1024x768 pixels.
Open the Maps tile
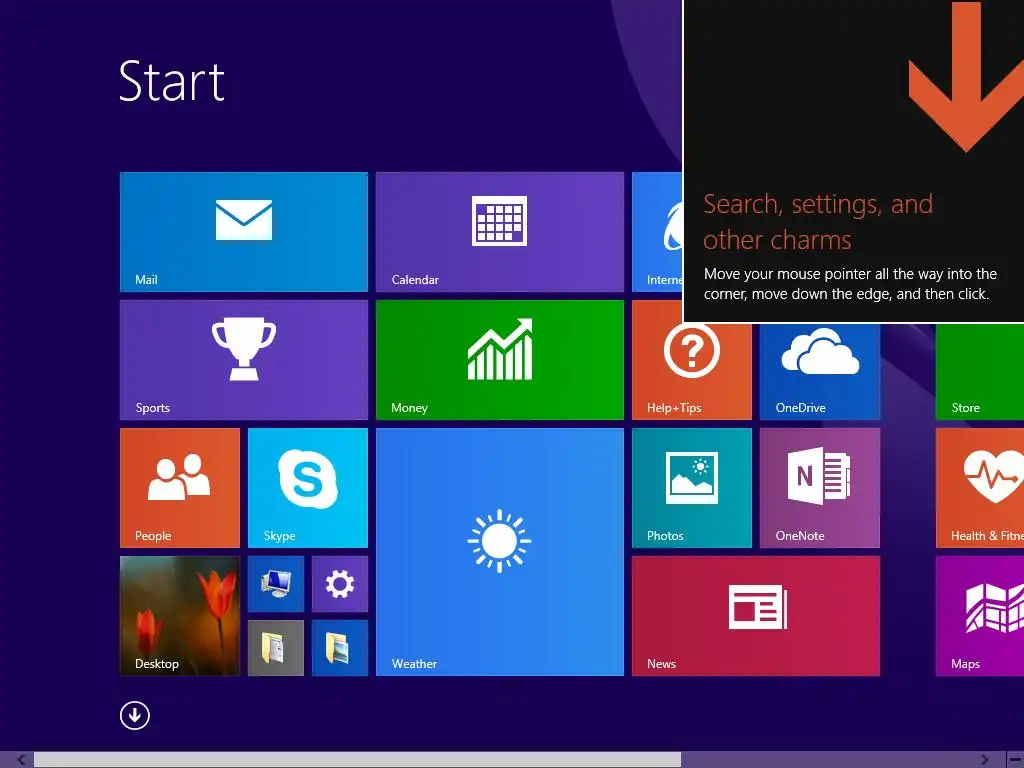coord(980,616)
